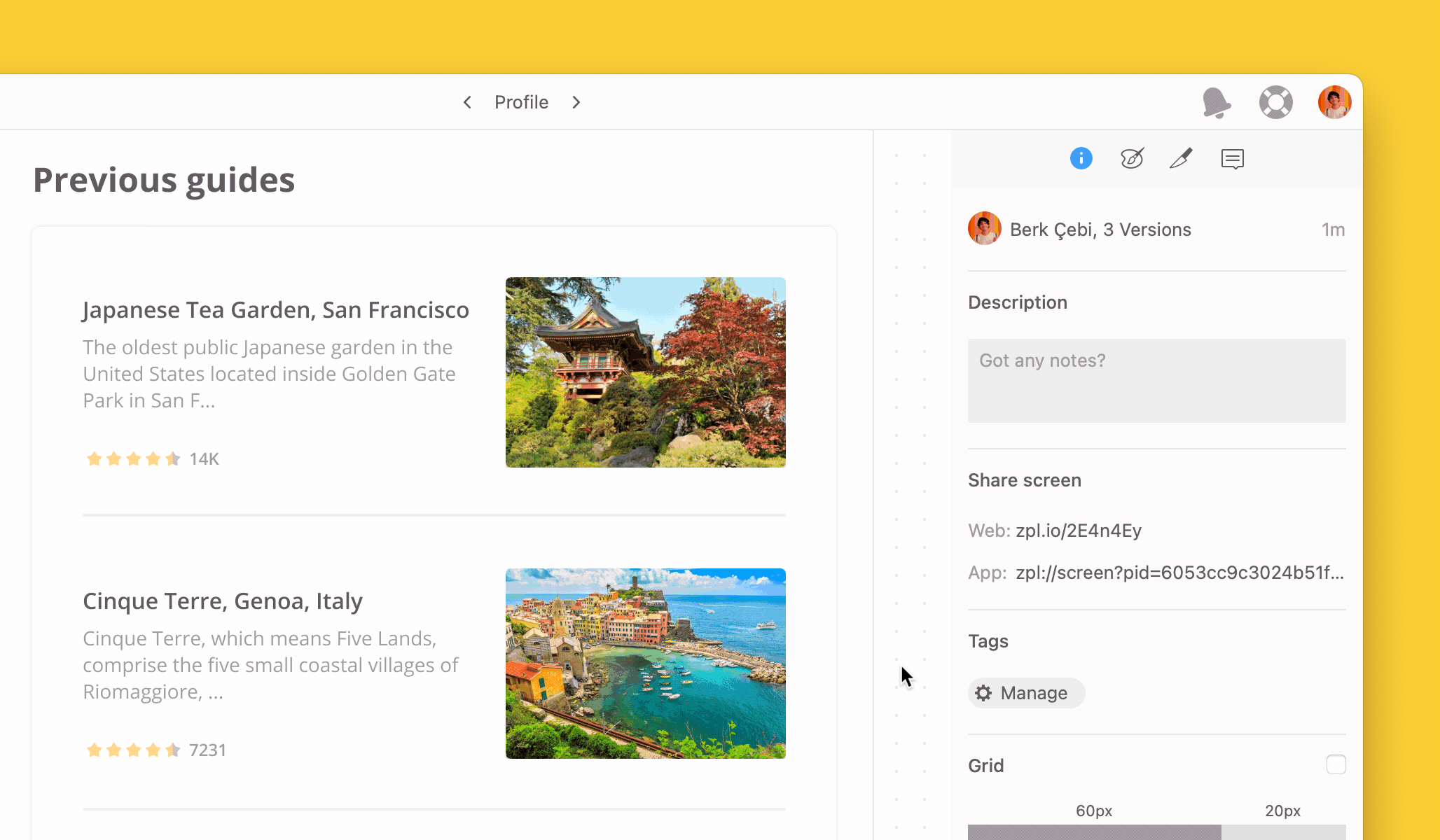
Task: Click the user avatar in top bar
Action: tap(1334, 102)
